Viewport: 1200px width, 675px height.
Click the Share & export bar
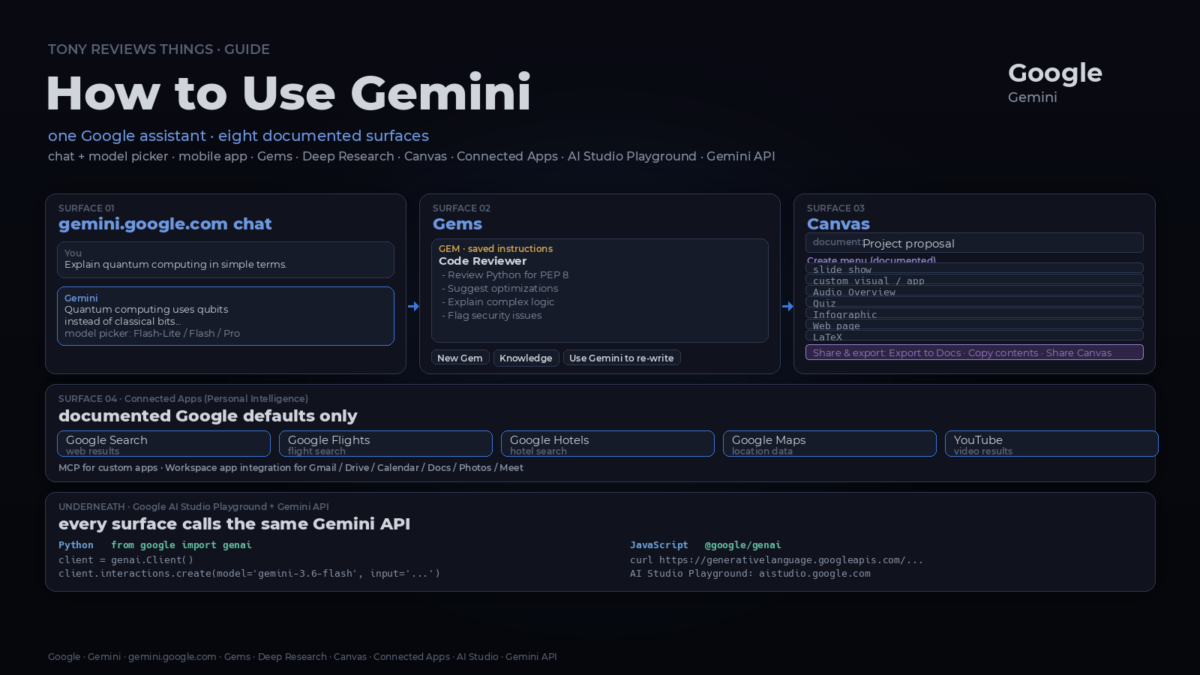974,352
